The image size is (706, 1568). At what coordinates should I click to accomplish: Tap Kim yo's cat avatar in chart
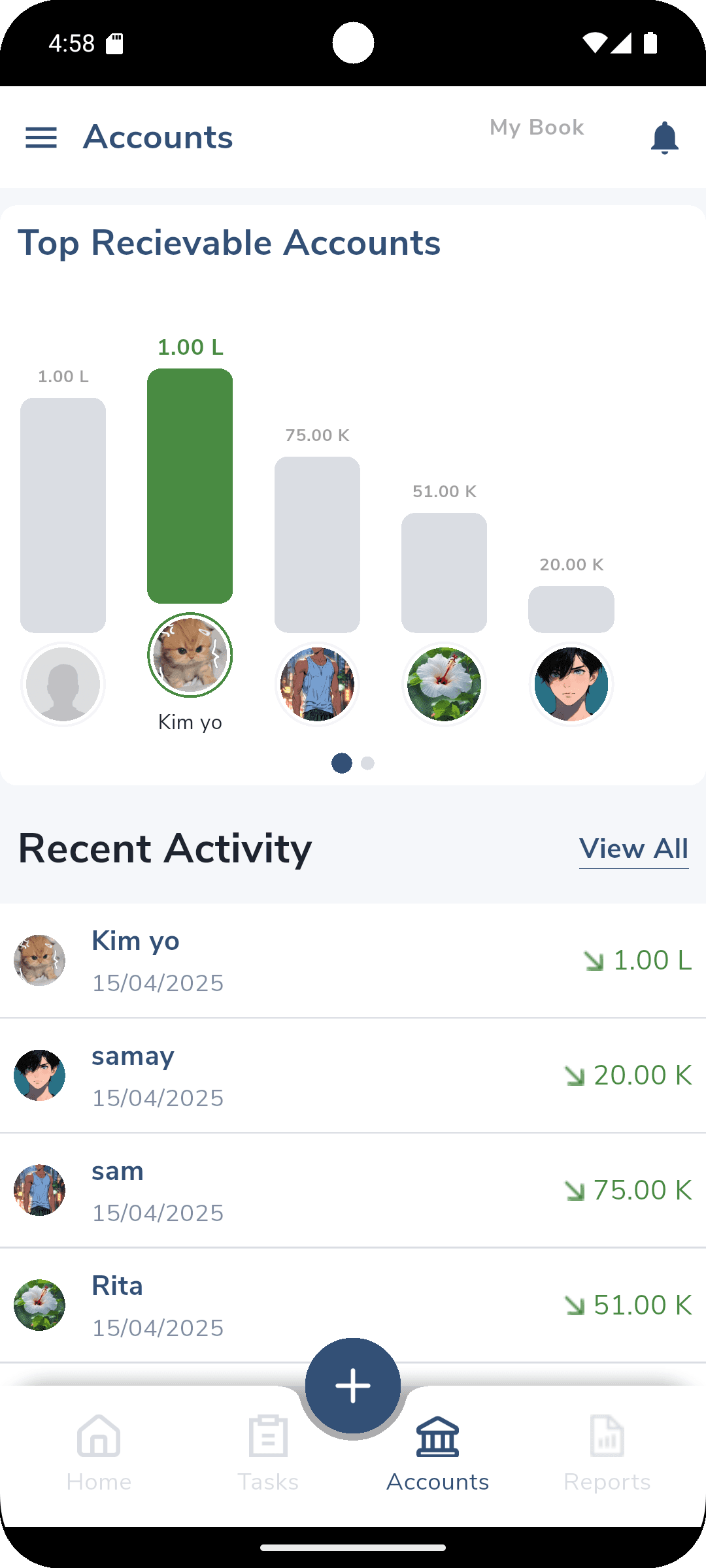point(190,655)
